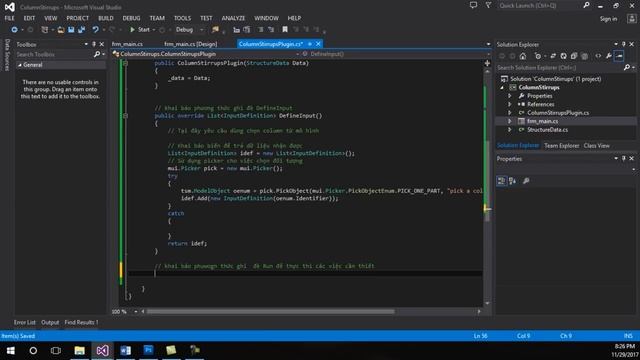Close the ColumnStirrupsPlugin.cs tab

[318, 44]
